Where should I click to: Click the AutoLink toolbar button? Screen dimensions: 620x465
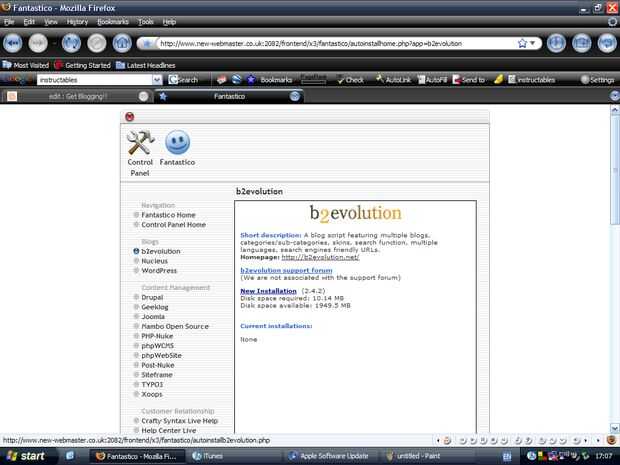point(393,80)
